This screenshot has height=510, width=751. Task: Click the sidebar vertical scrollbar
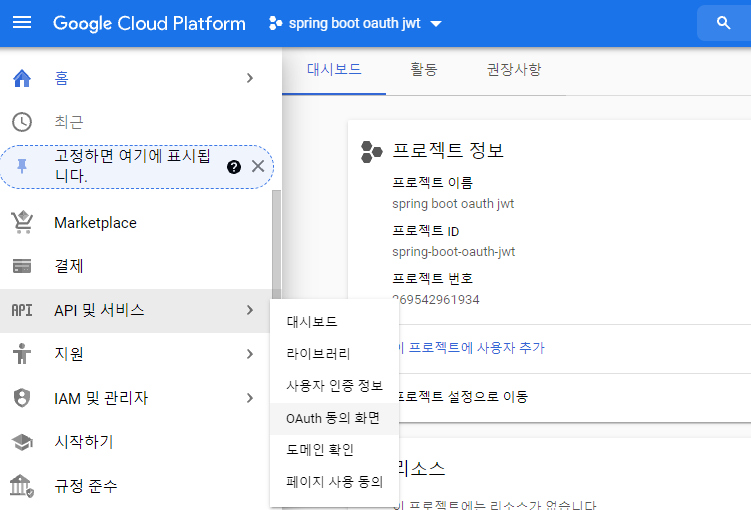coord(276,244)
